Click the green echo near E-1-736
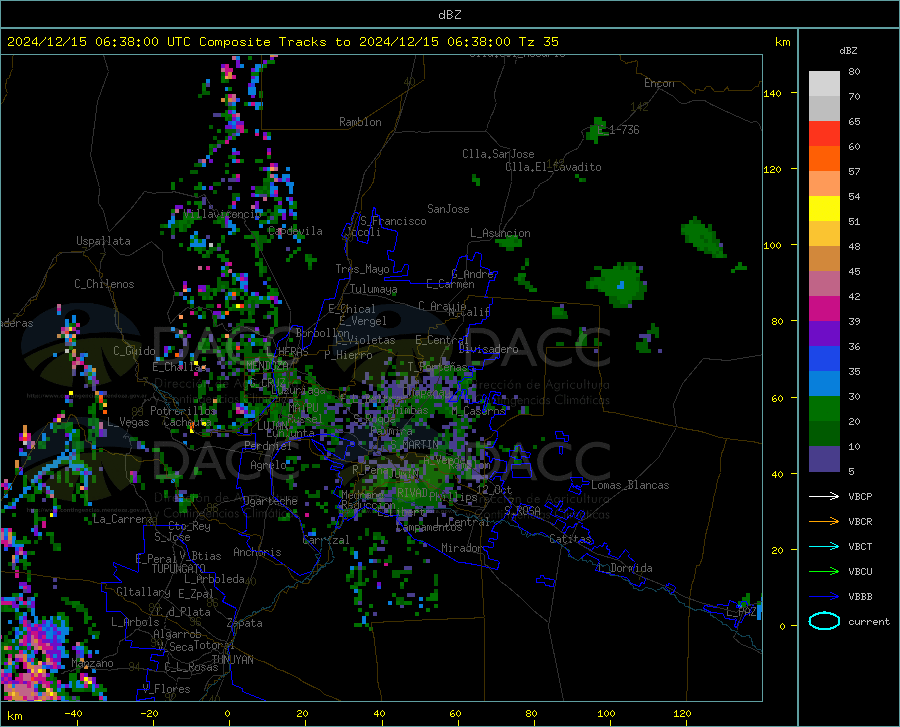The width and height of the screenshot is (900, 727). pyautogui.click(x=595, y=131)
